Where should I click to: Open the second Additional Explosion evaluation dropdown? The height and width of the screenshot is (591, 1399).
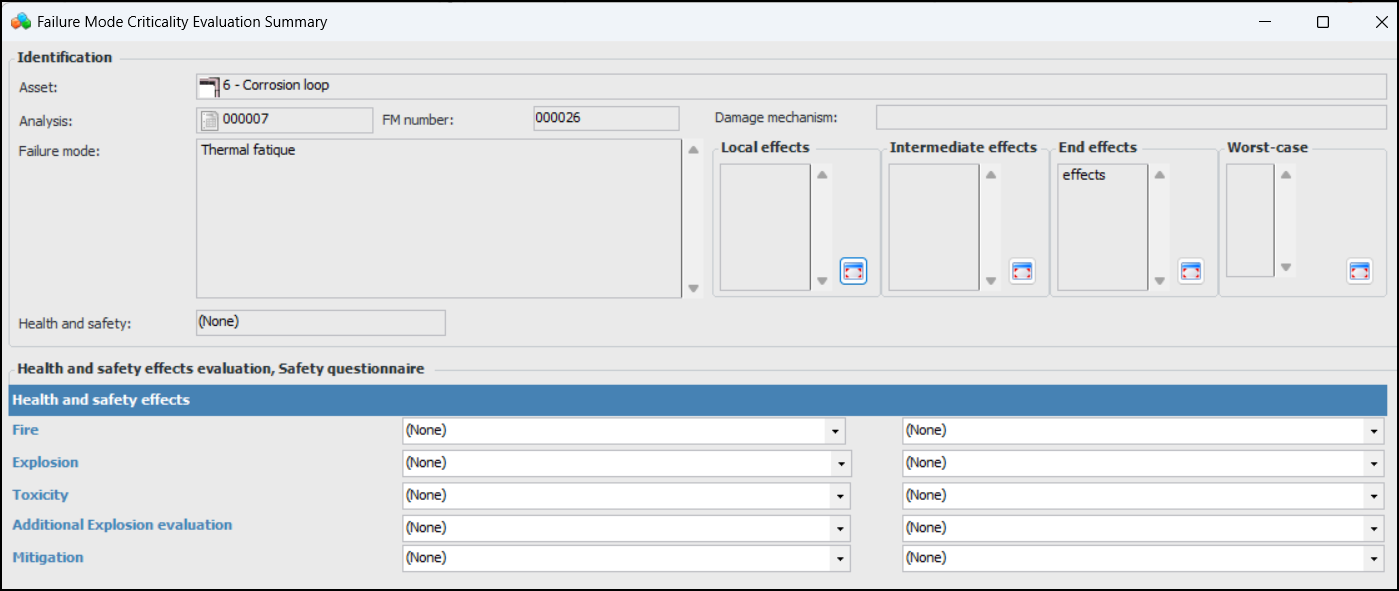click(x=1375, y=528)
